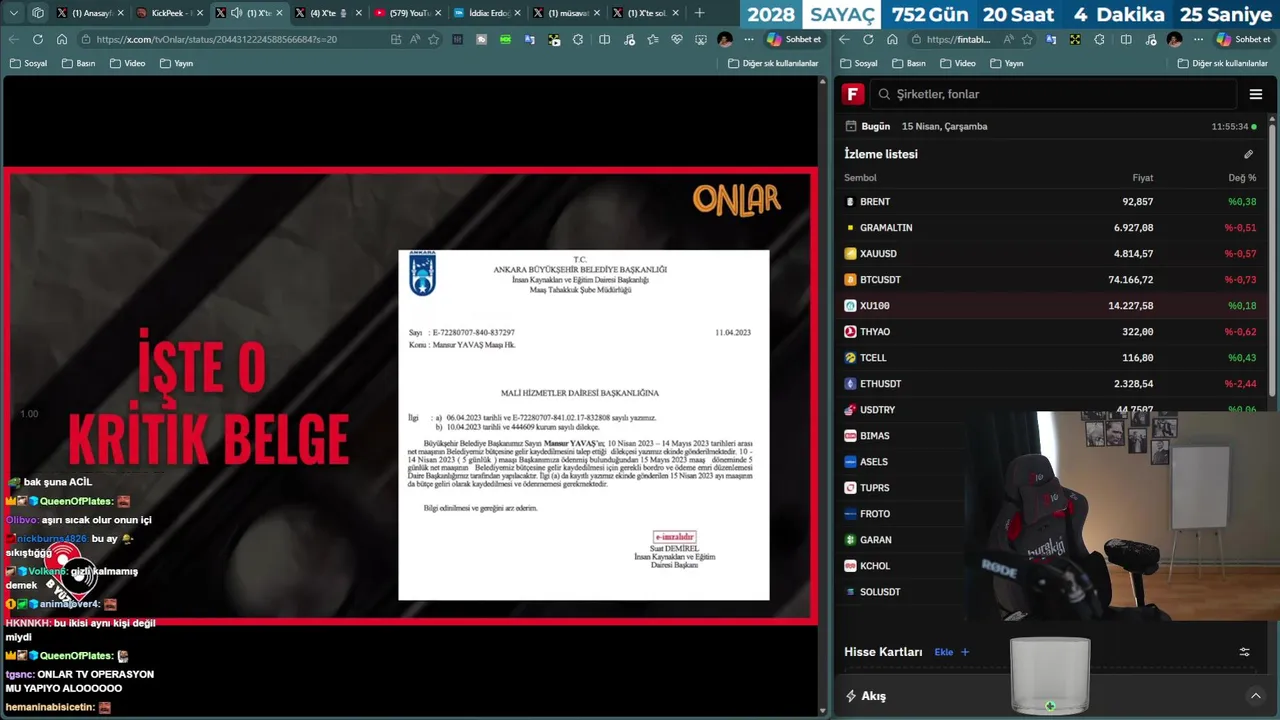This screenshot has width=1280, height=720.
Task: Open 'Diğer sık kullanılanlar' in the left browser
Action: pyautogui.click(x=773, y=63)
